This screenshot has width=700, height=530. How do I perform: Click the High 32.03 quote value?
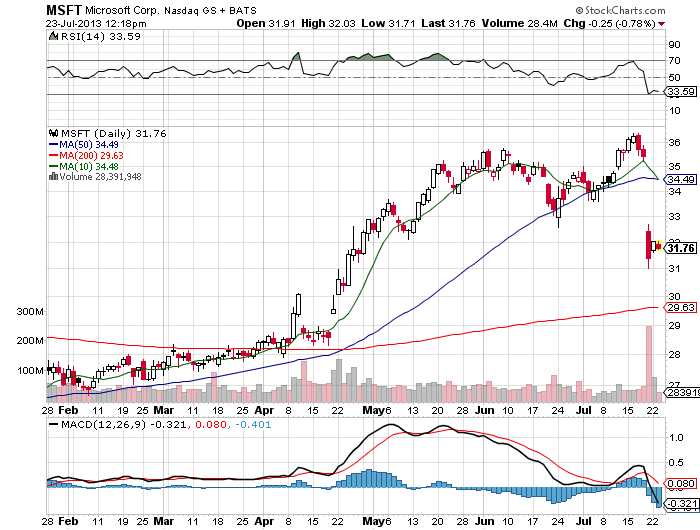[x=328, y=23]
